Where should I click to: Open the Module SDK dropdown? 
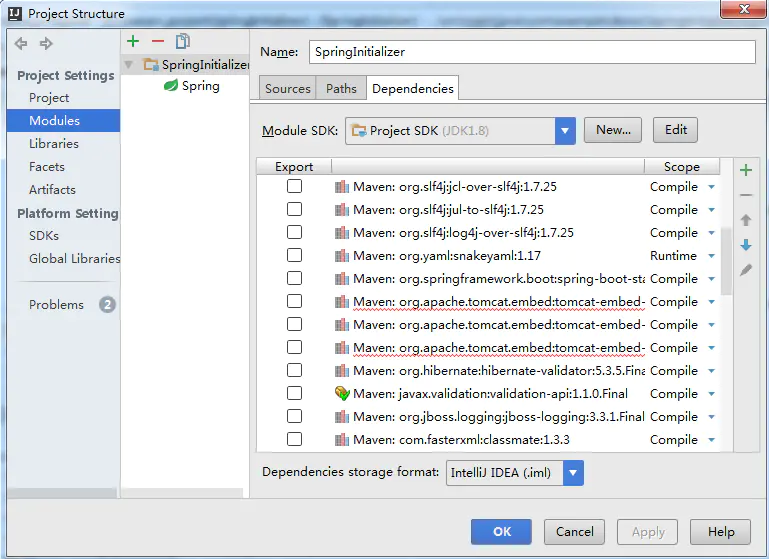tap(565, 131)
